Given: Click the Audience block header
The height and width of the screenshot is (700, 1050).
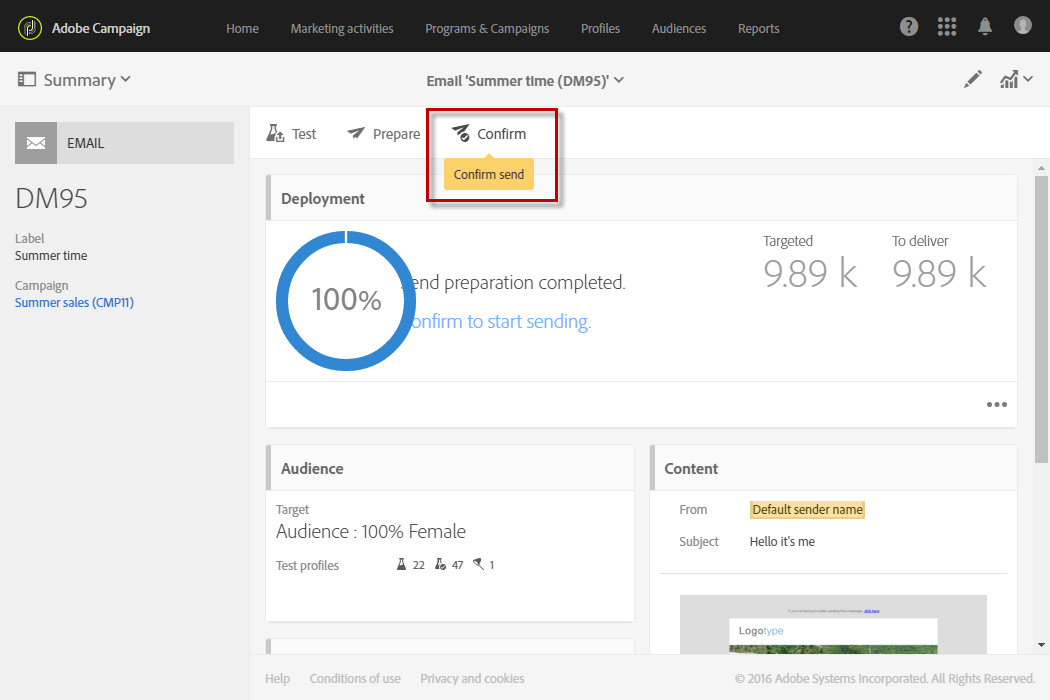Looking at the screenshot, I should (450, 468).
